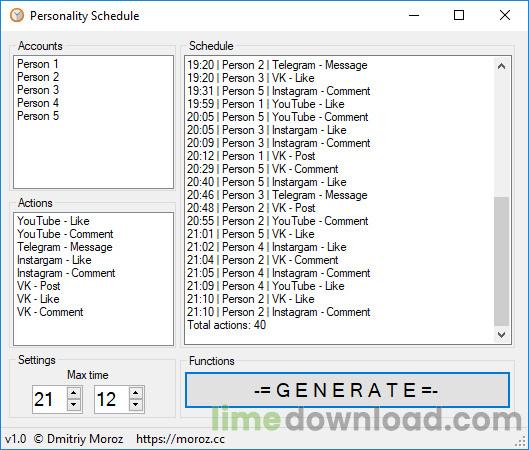Image resolution: width=529 pixels, height=450 pixels.
Task: Click the schedule scrollbar down arrow
Action: click(501, 334)
